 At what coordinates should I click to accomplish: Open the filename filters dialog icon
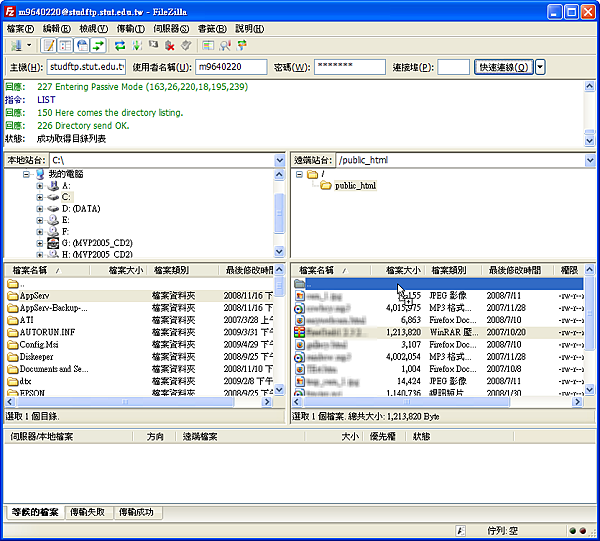coord(208,46)
